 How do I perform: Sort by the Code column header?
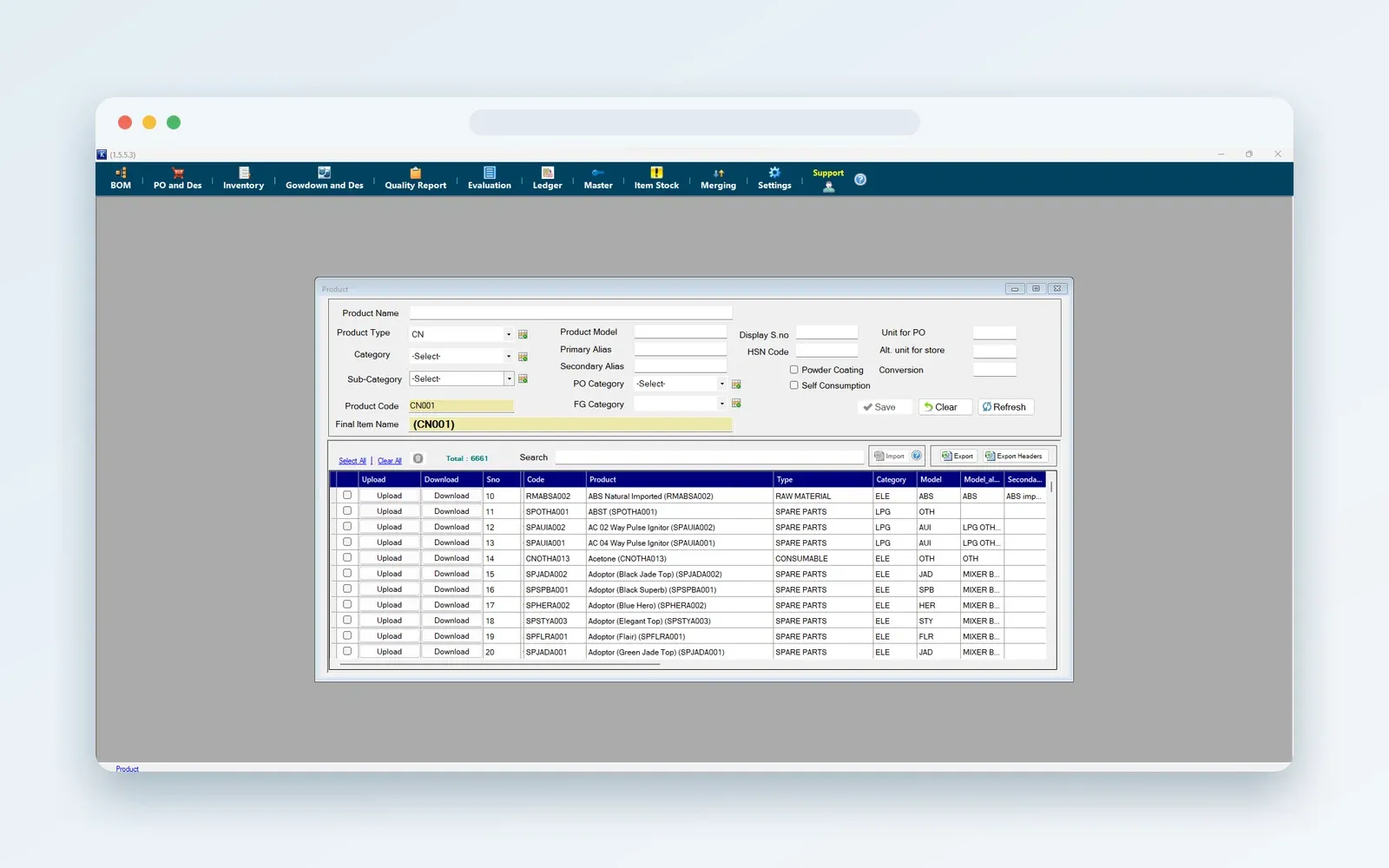point(554,479)
